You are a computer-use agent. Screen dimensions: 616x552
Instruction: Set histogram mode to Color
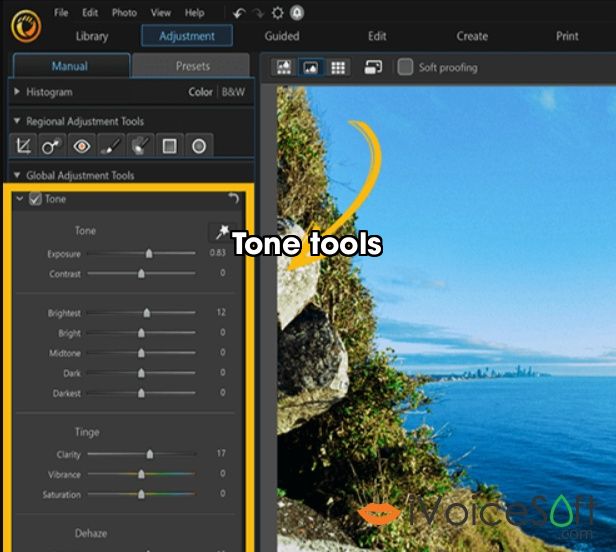click(x=200, y=92)
